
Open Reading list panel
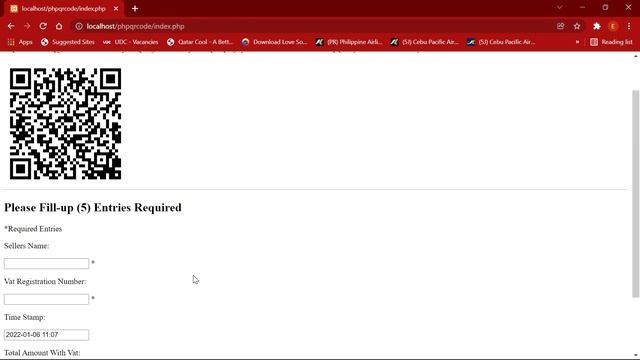(611, 42)
